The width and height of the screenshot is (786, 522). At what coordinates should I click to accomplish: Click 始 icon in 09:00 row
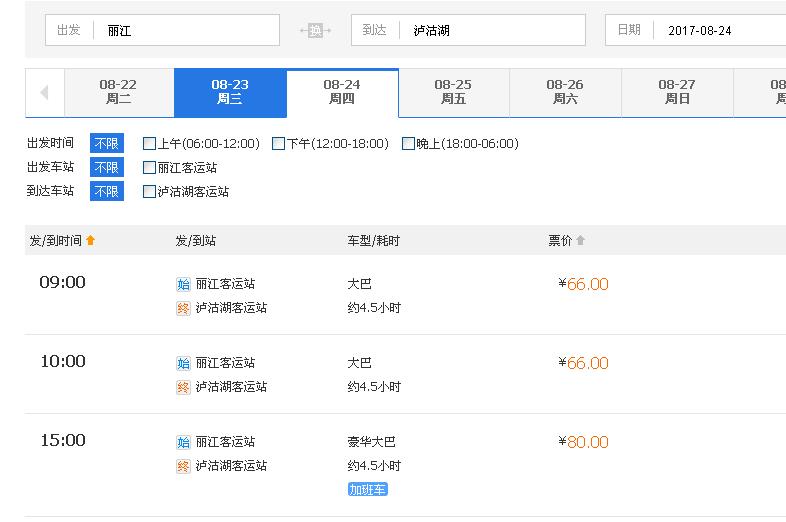(x=183, y=284)
